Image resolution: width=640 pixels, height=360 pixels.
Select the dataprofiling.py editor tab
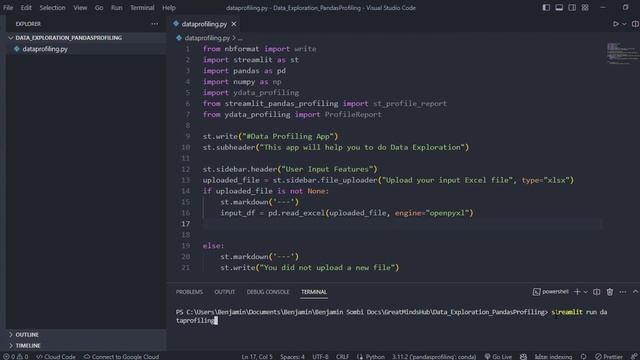point(204,24)
